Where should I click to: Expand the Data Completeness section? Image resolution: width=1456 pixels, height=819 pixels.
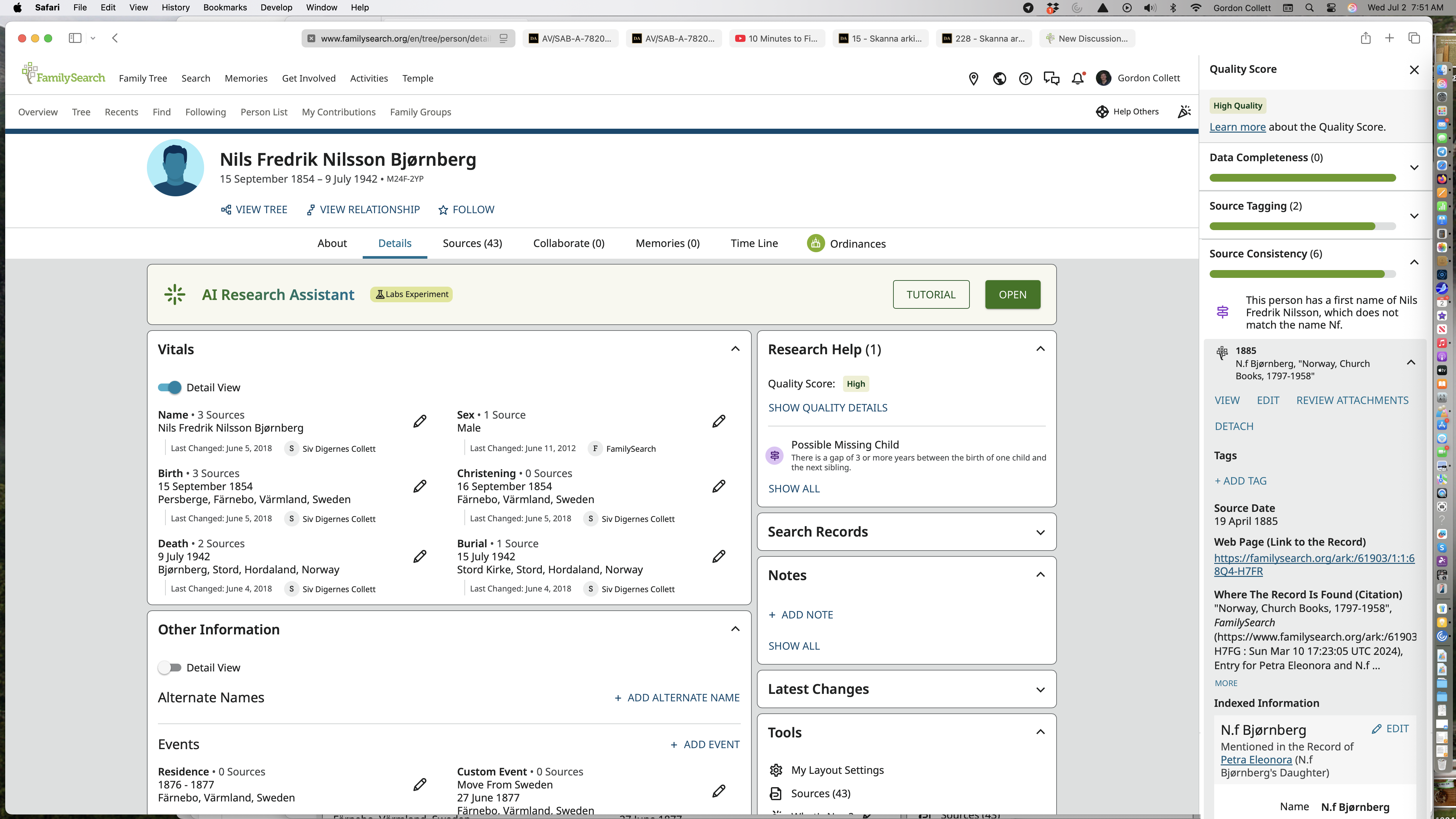pos(1414,167)
